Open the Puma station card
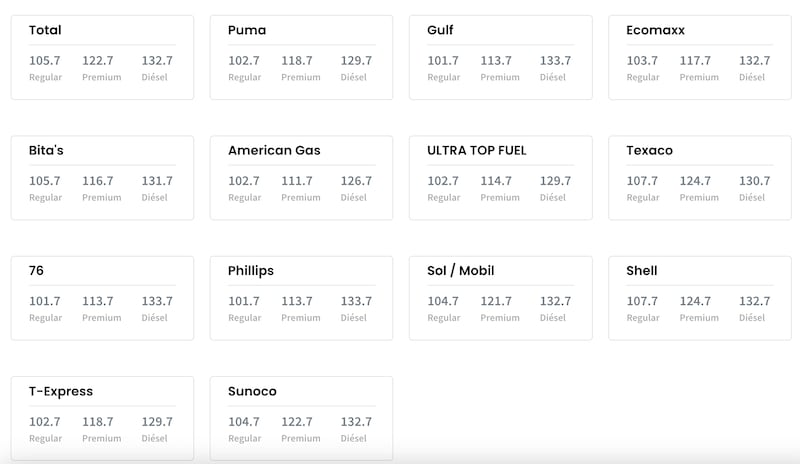Screen dimensions: 800x464 coord(247,30)
